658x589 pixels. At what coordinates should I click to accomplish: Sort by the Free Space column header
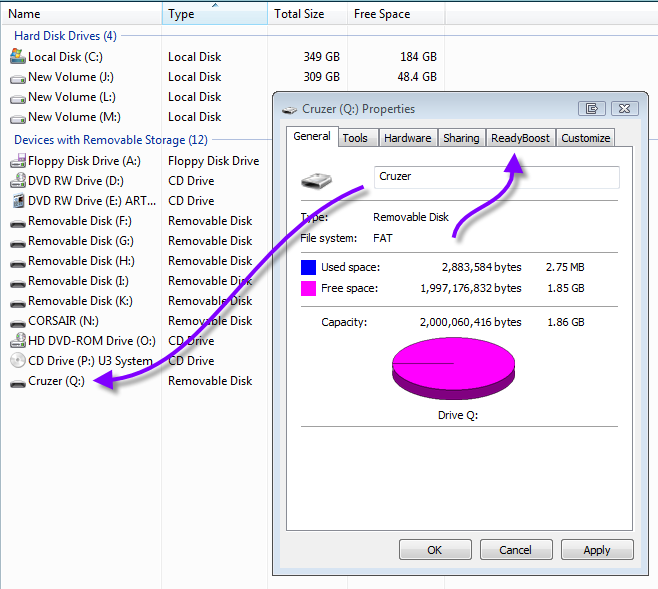[395, 14]
